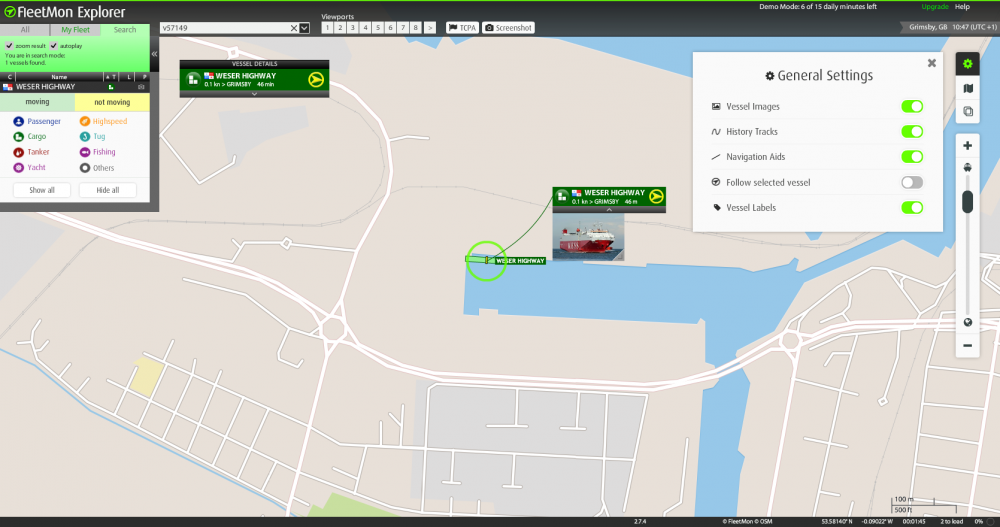Show more viewports with the > button
The image size is (1000, 527).
430,27
